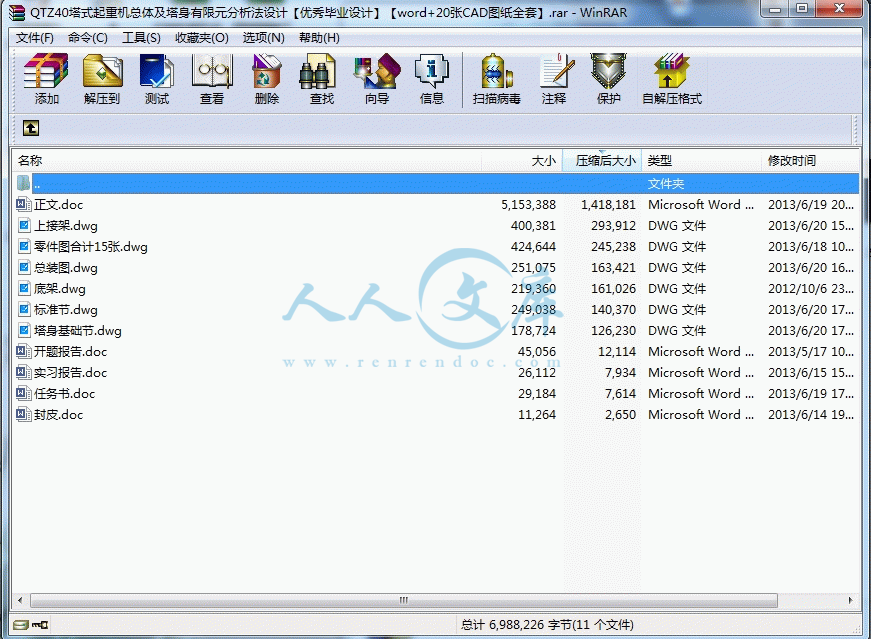
Task: Open the Comment (注释) tool
Action: pos(556,71)
